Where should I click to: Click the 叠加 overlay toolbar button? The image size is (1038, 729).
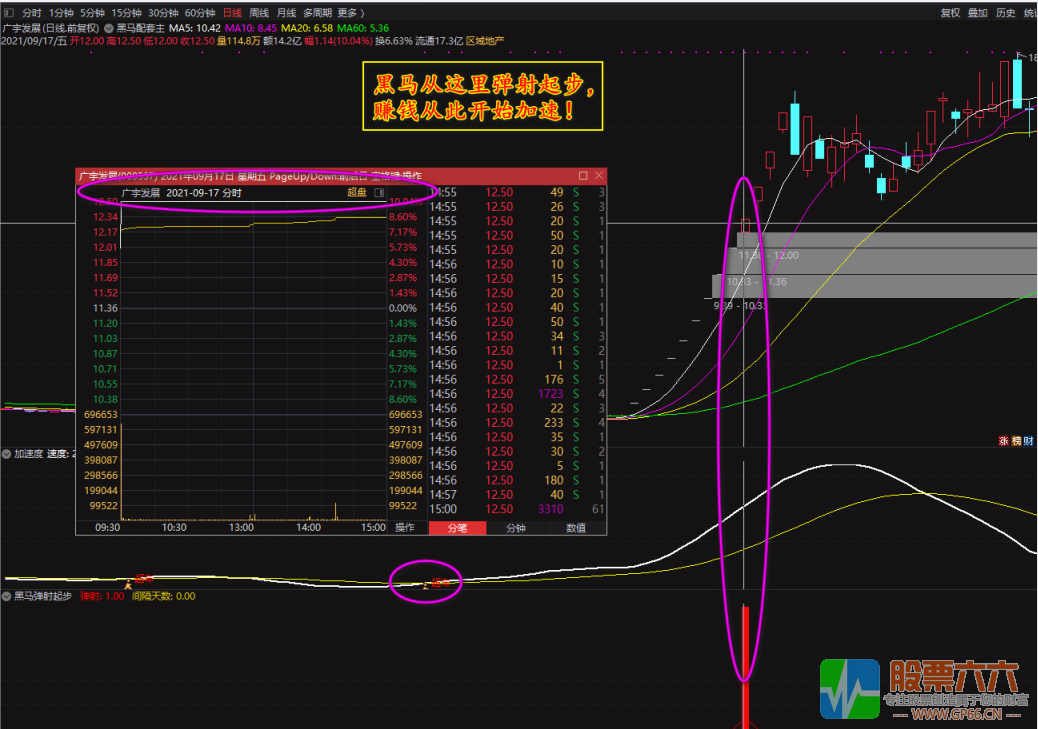click(977, 12)
